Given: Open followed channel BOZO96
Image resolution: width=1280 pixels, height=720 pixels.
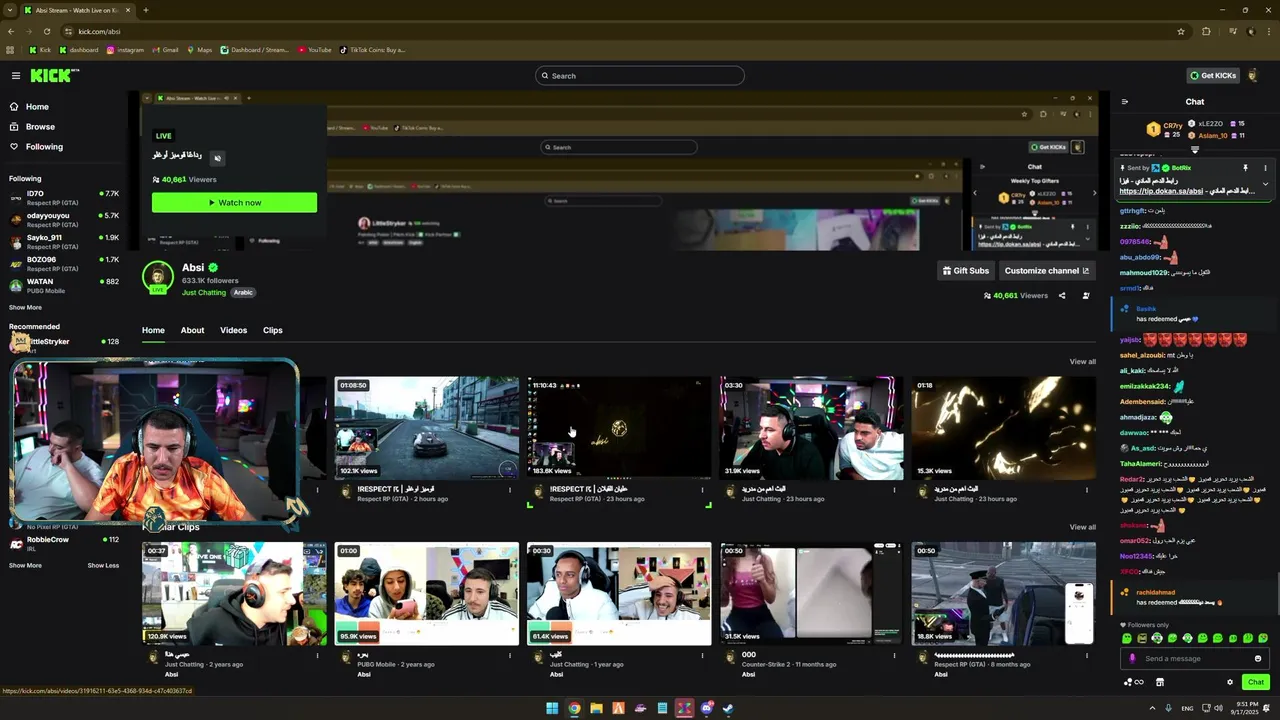Looking at the screenshot, I should (x=64, y=263).
